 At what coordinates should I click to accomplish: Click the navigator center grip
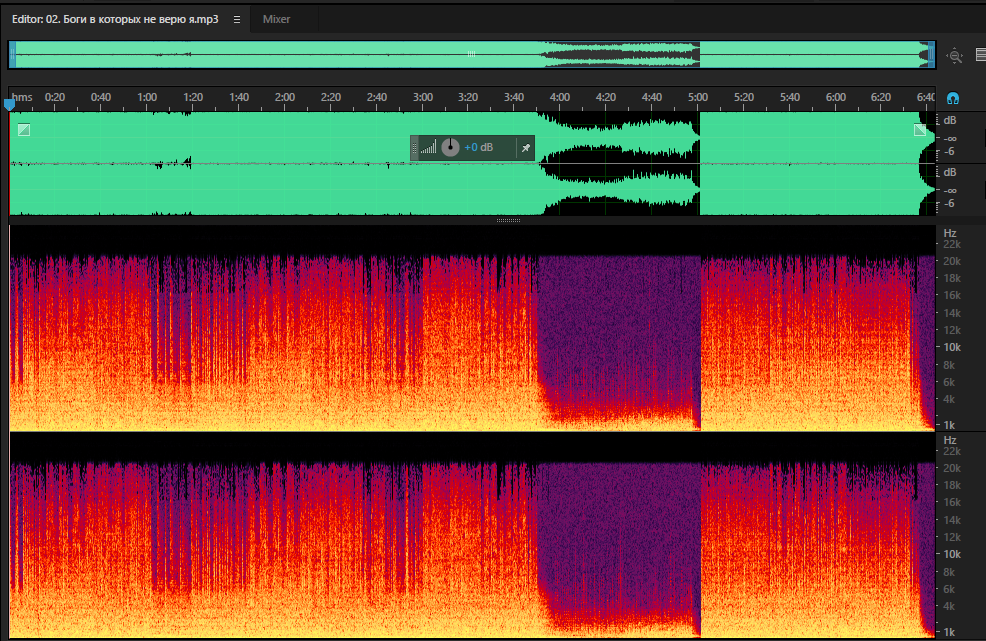click(x=472, y=54)
